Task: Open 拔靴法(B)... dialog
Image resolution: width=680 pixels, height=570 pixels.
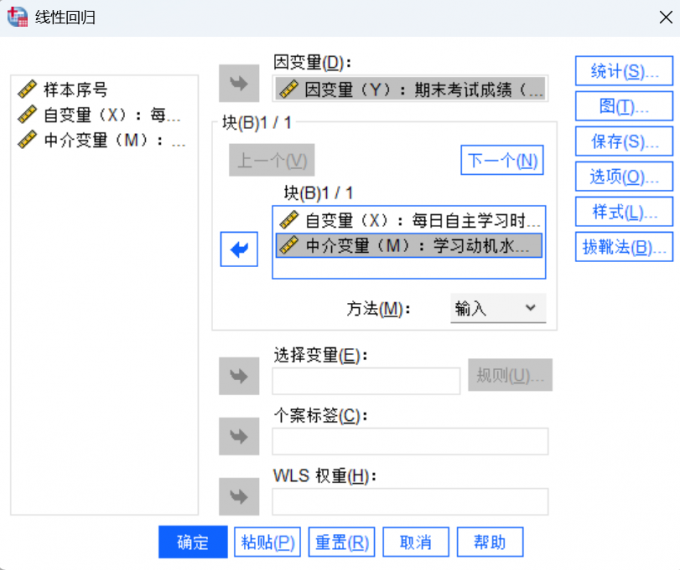Action: tap(624, 247)
